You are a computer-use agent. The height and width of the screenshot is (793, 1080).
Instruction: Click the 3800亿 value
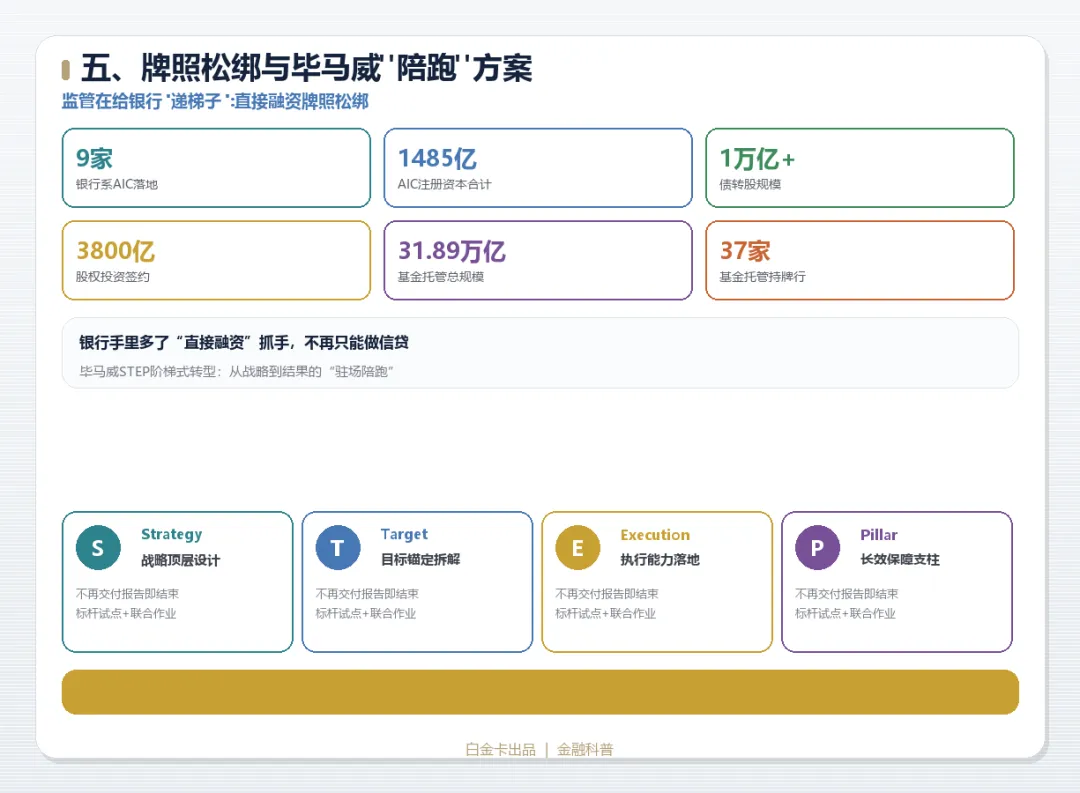pyautogui.click(x=116, y=251)
